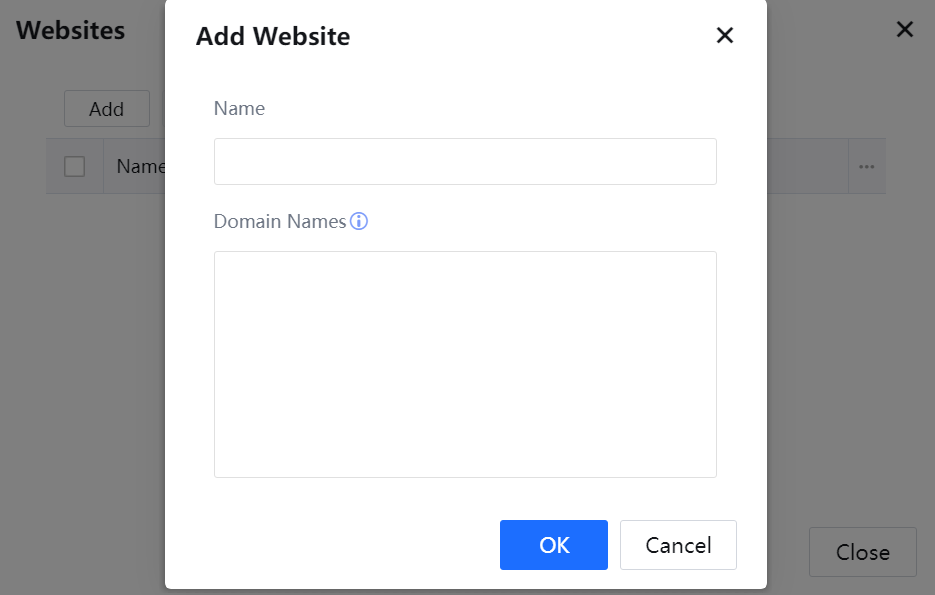935x595 pixels.
Task: Click the Name field label
Action: click(x=239, y=108)
